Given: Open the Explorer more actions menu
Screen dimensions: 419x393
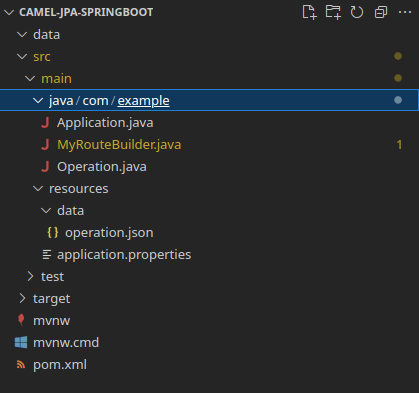Looking at the screenshot, I should (x=405, y=12).
